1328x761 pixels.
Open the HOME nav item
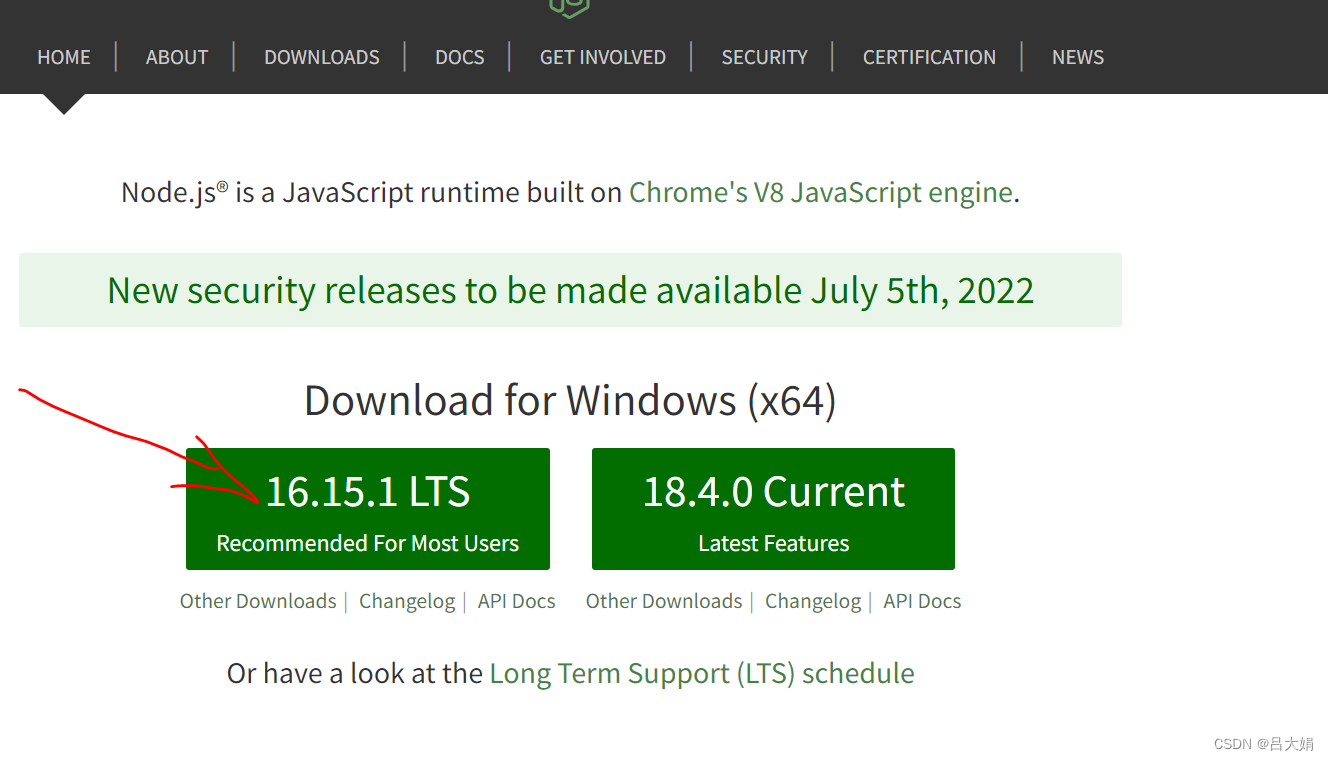pyautogui.click(x=64, y=57)
